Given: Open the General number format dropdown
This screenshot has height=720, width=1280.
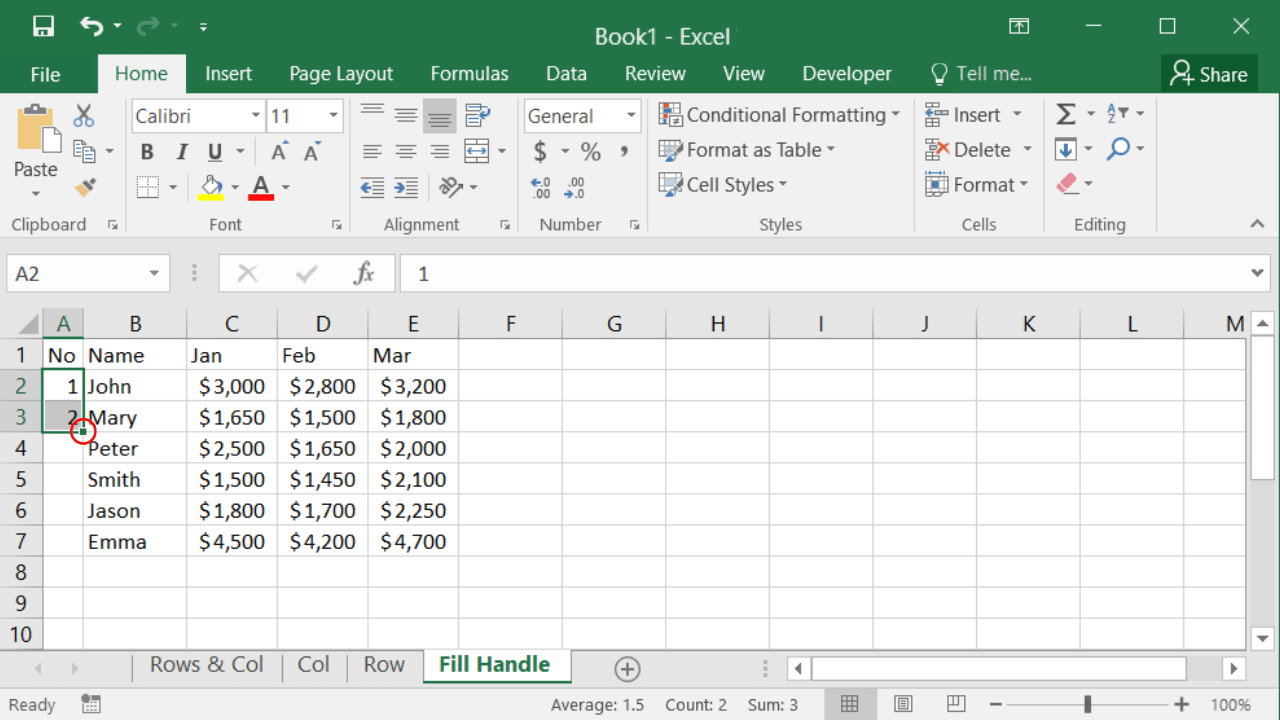Looking at the screenshot, I should (631, 116).
